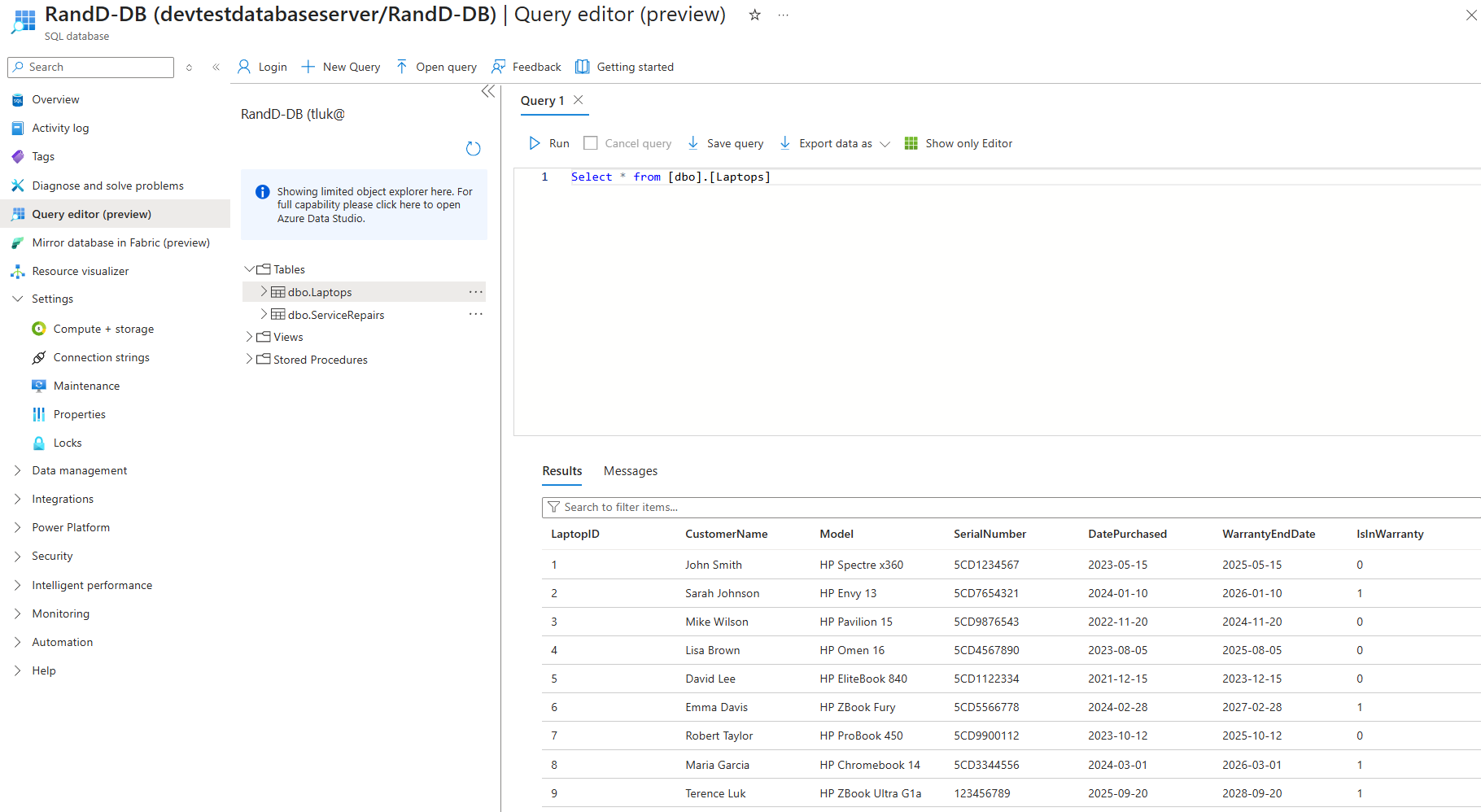The height and width of the screenshot is (812, 1481).
Task: Open Connection strings in sidebar
Action: (x=101, y=357)
